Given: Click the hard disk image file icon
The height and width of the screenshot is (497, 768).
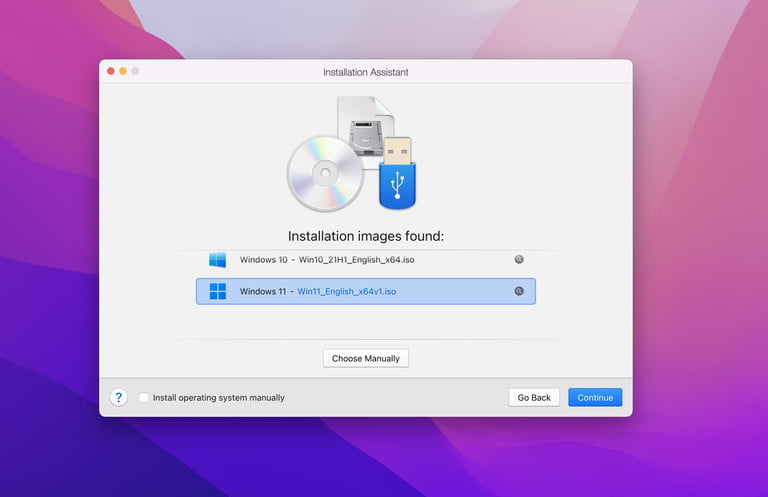Looking at the screenshot, I should click(366, 127).
